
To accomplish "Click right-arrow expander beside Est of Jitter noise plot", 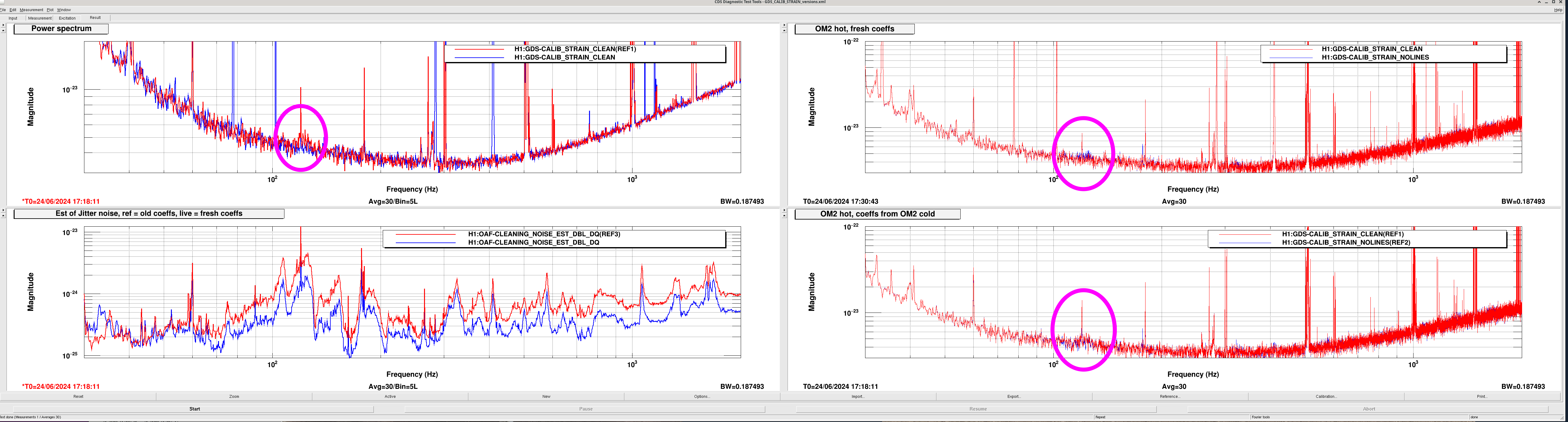I will click(2, 210).
